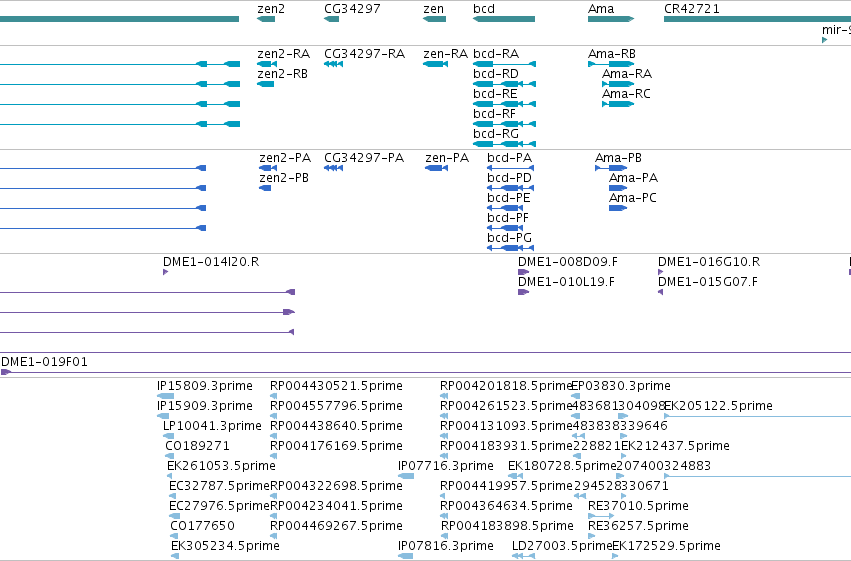Select EST label EK261053.5prime
Image resolution: width=851 pixels, height=561 pixels.
(x=221, y=467)
